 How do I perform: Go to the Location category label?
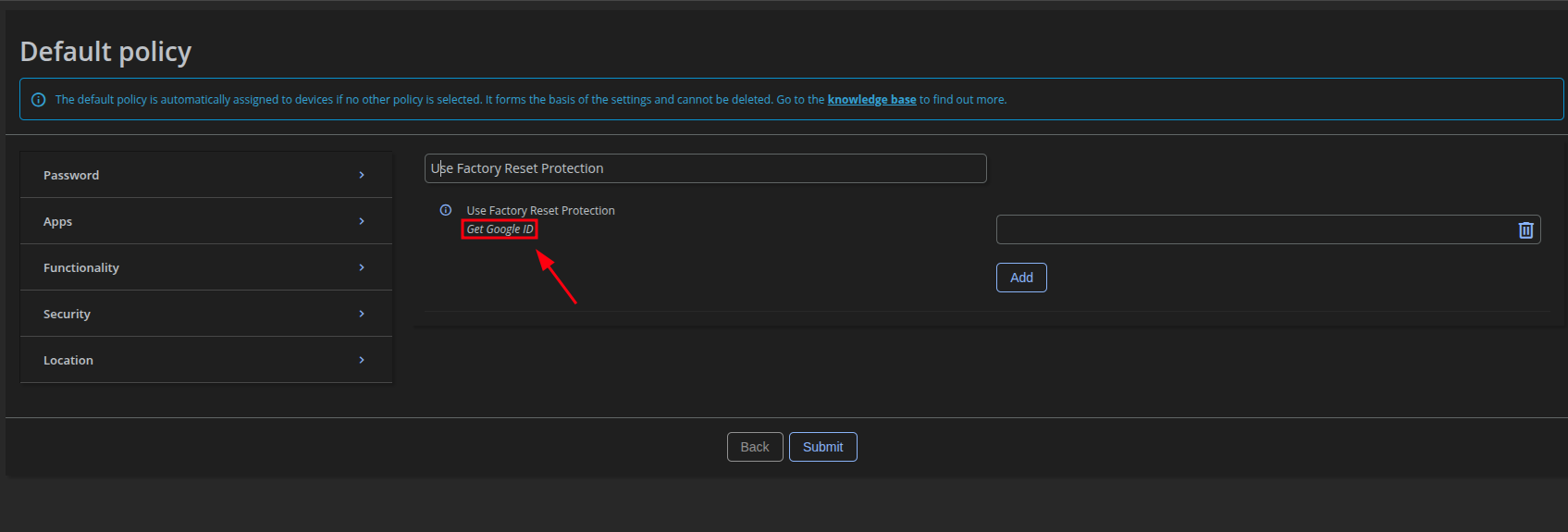pos(68,360)
